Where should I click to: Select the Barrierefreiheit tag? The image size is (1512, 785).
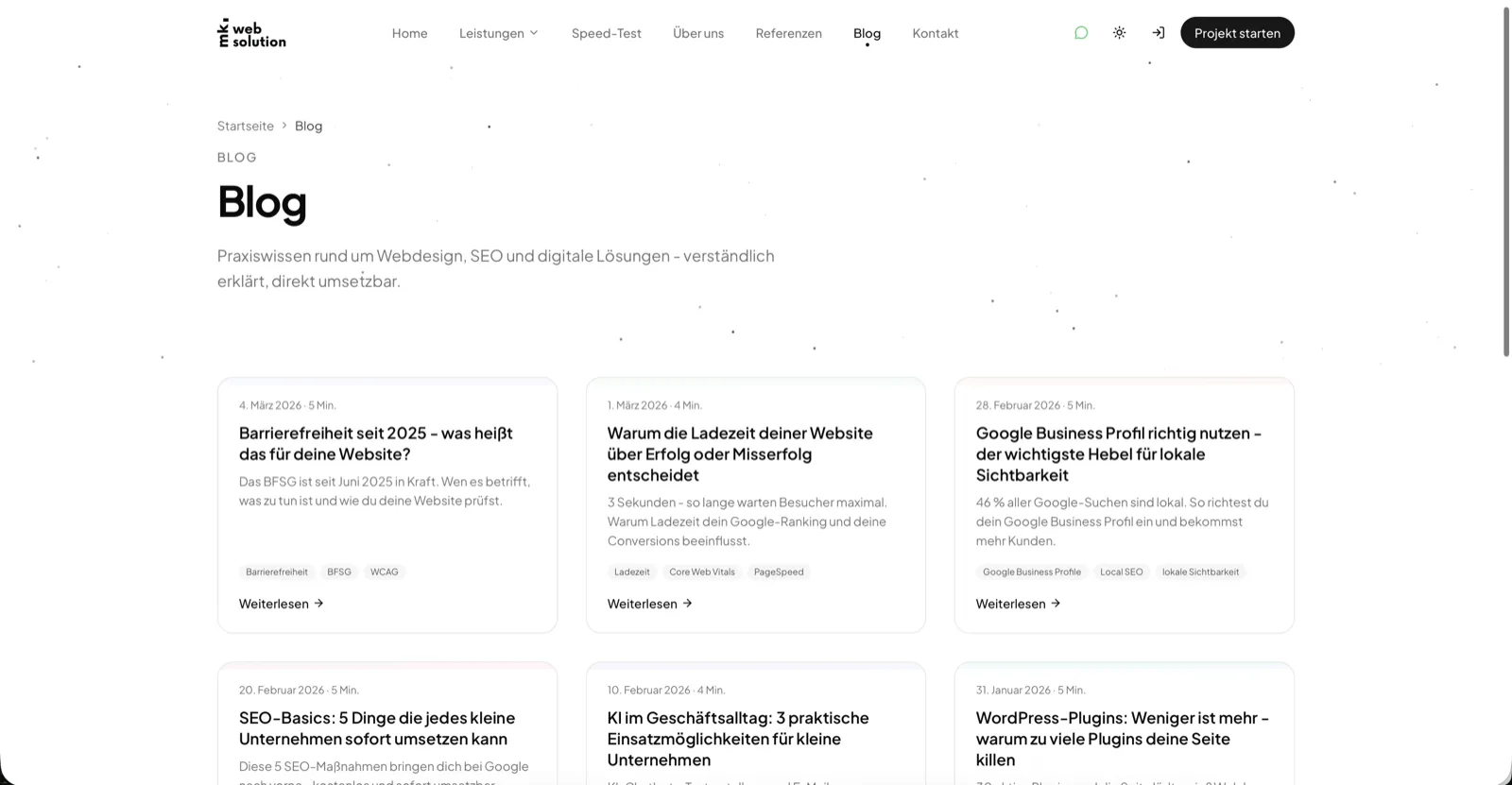(277, 572)
